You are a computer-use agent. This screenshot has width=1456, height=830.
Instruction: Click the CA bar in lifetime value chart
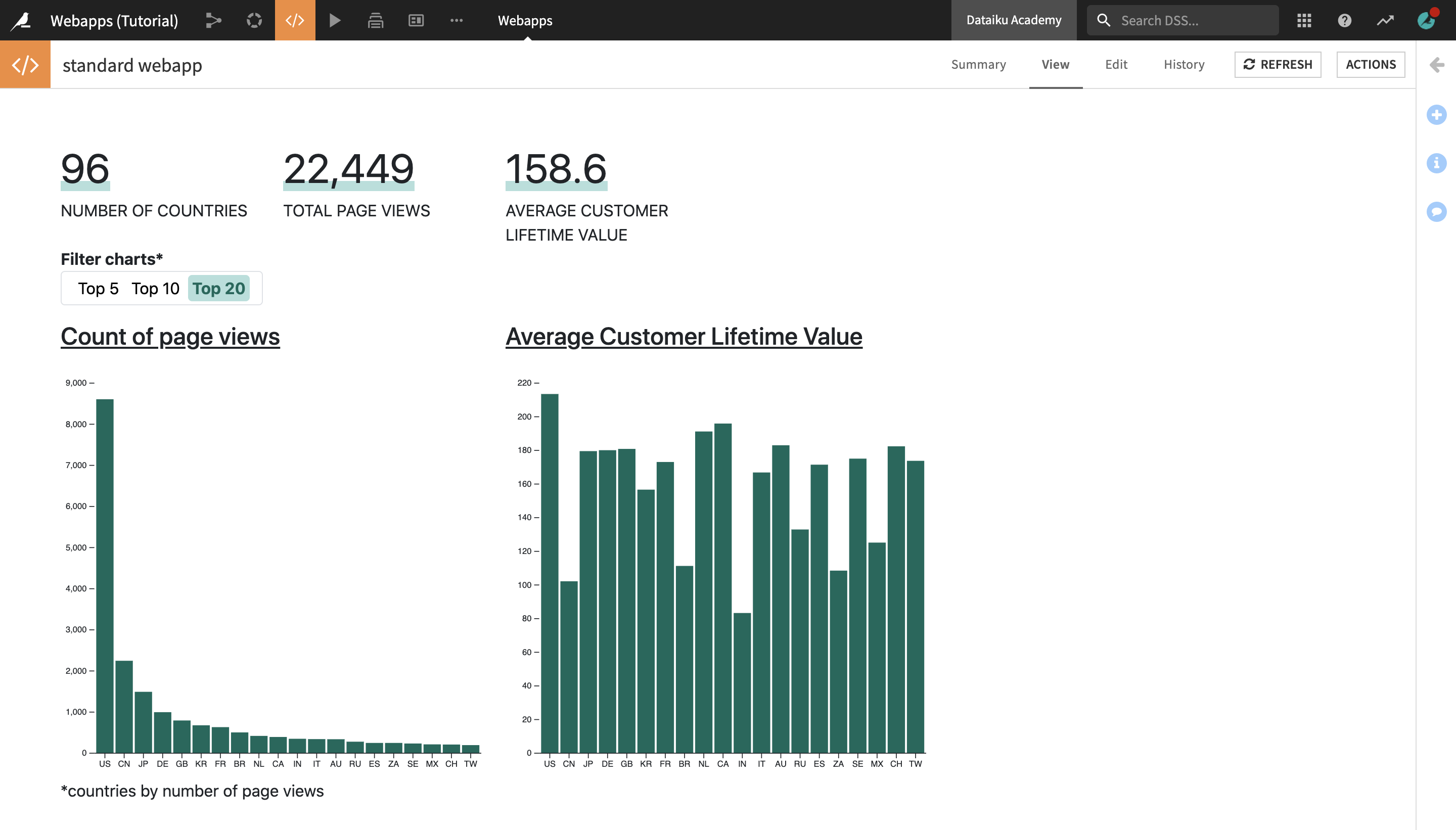[723, 588]
